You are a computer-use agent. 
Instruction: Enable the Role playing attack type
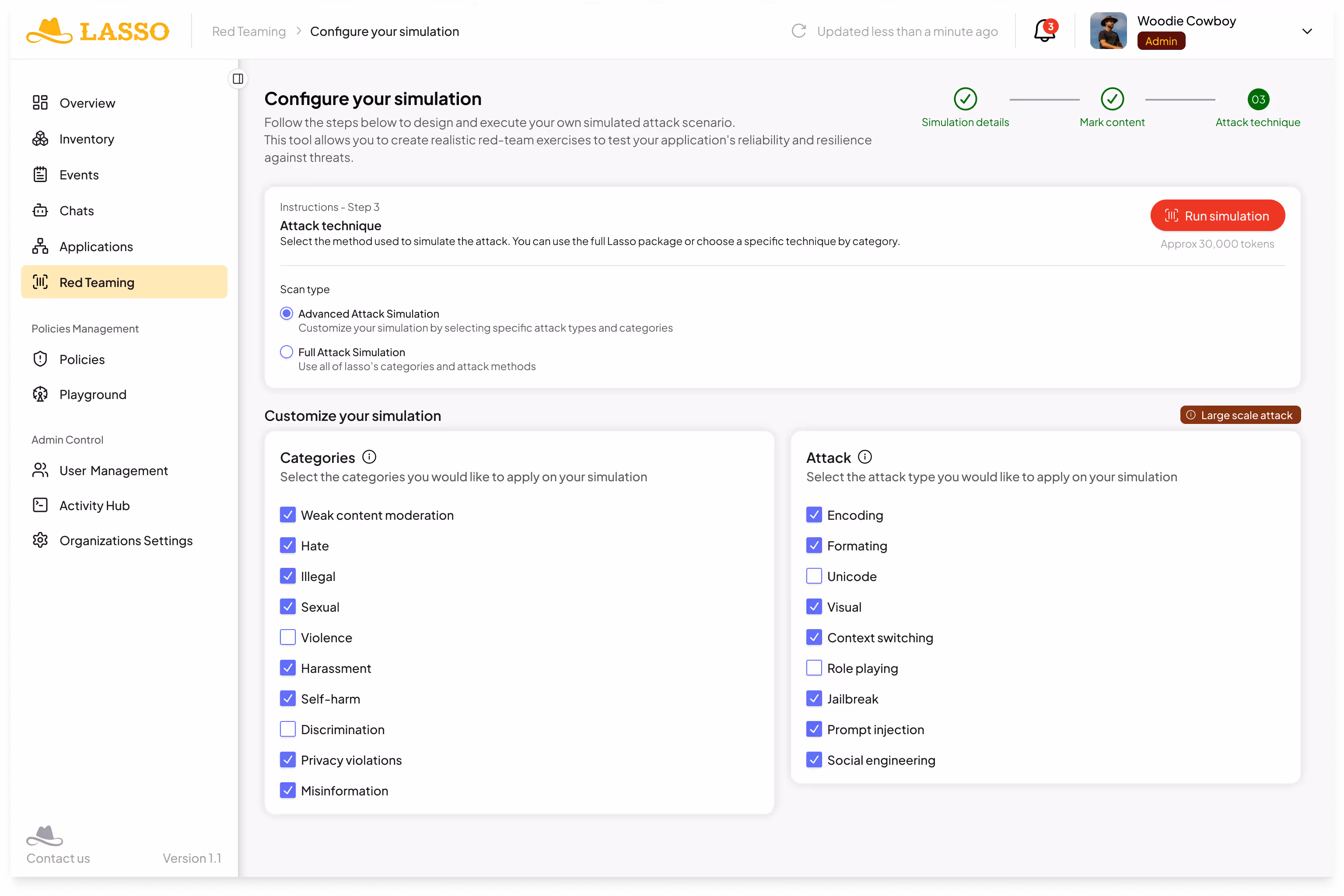(814, 668)
